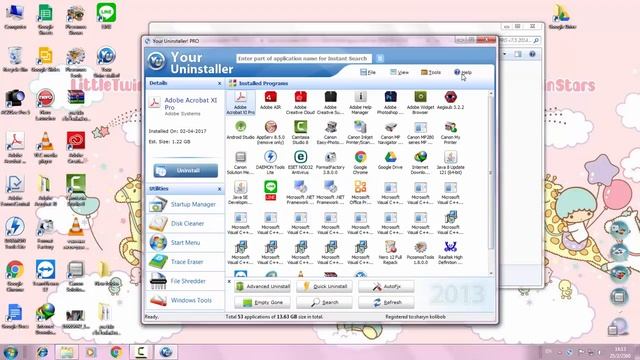Select AppServ 8.5.0 in the list
The height and width of the screenshot is (360, 640).
click(270, 133)
